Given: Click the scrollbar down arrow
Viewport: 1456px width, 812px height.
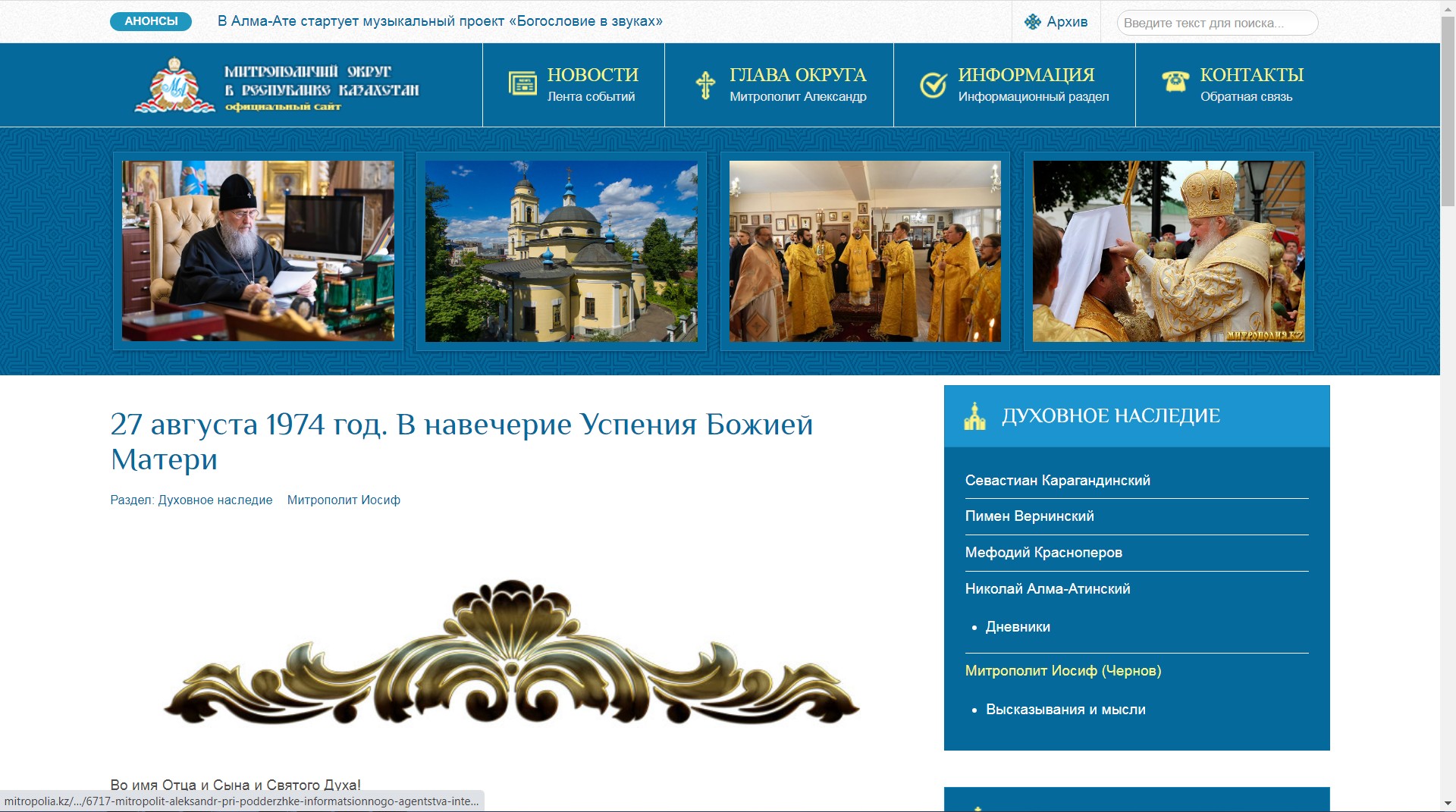Looking at the screenshot, I should coord(1448,803).
